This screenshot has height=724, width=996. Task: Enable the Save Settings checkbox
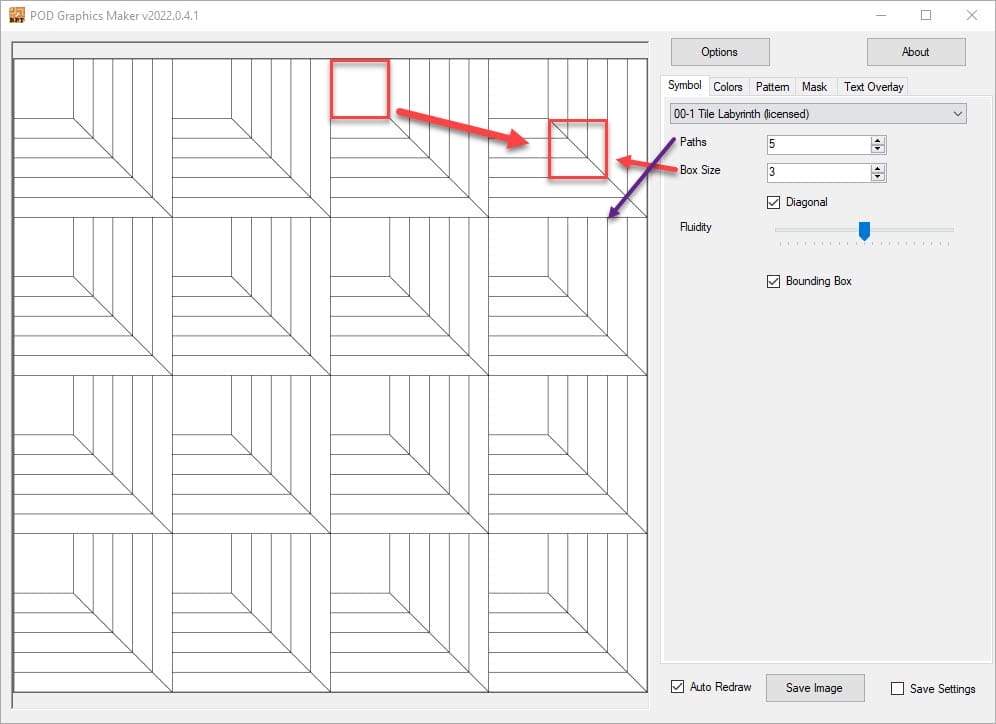[x=897, y=688]
